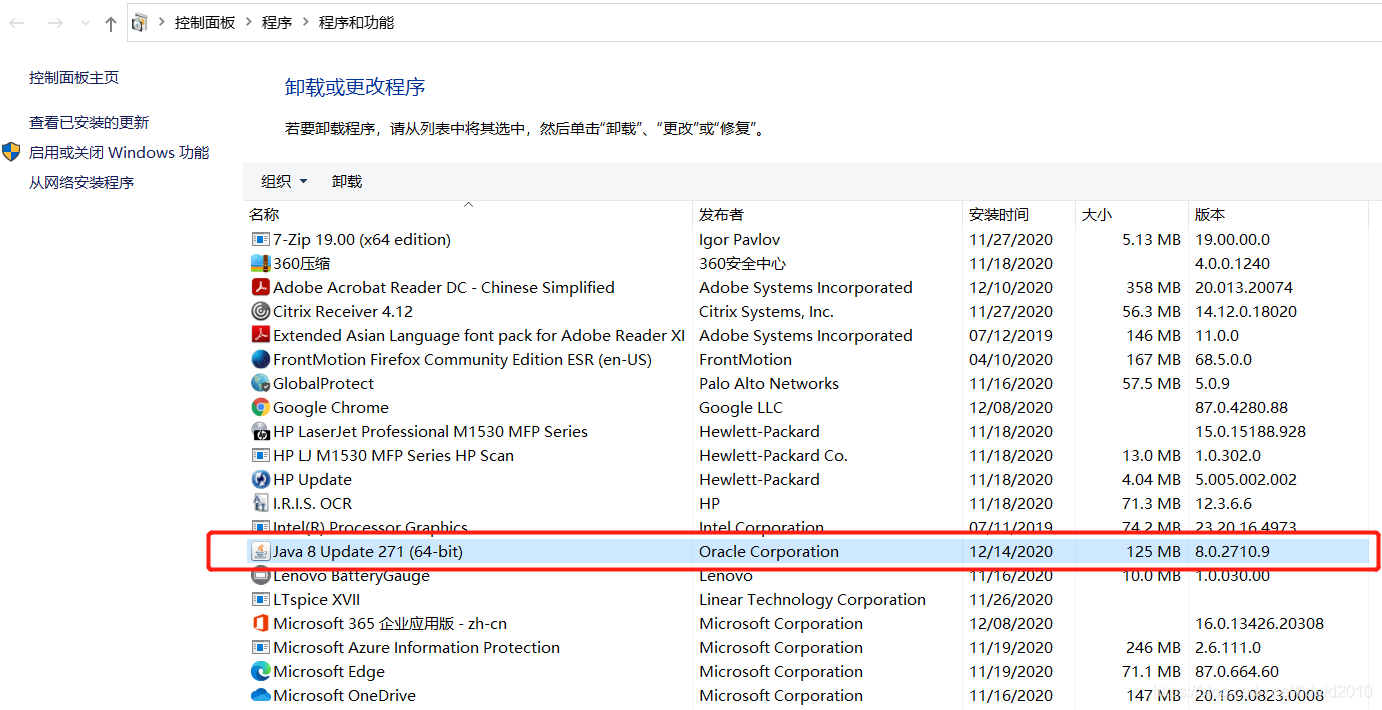Click the GlobalProtect globe icon
Screen dimensions: 1382x710
[x=260, y=384]
